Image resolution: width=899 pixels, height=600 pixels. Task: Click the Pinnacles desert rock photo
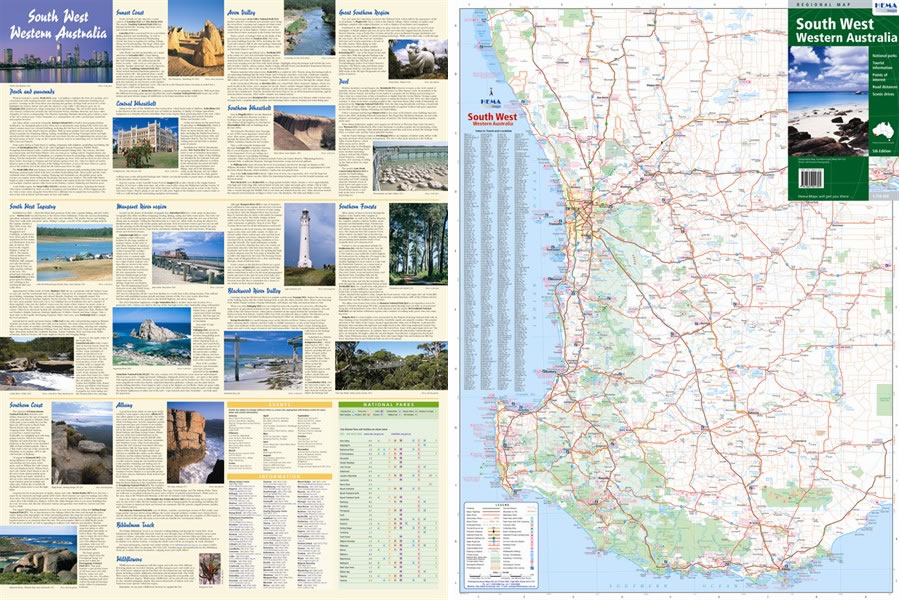pyautogui.click(x=196, y=39)
